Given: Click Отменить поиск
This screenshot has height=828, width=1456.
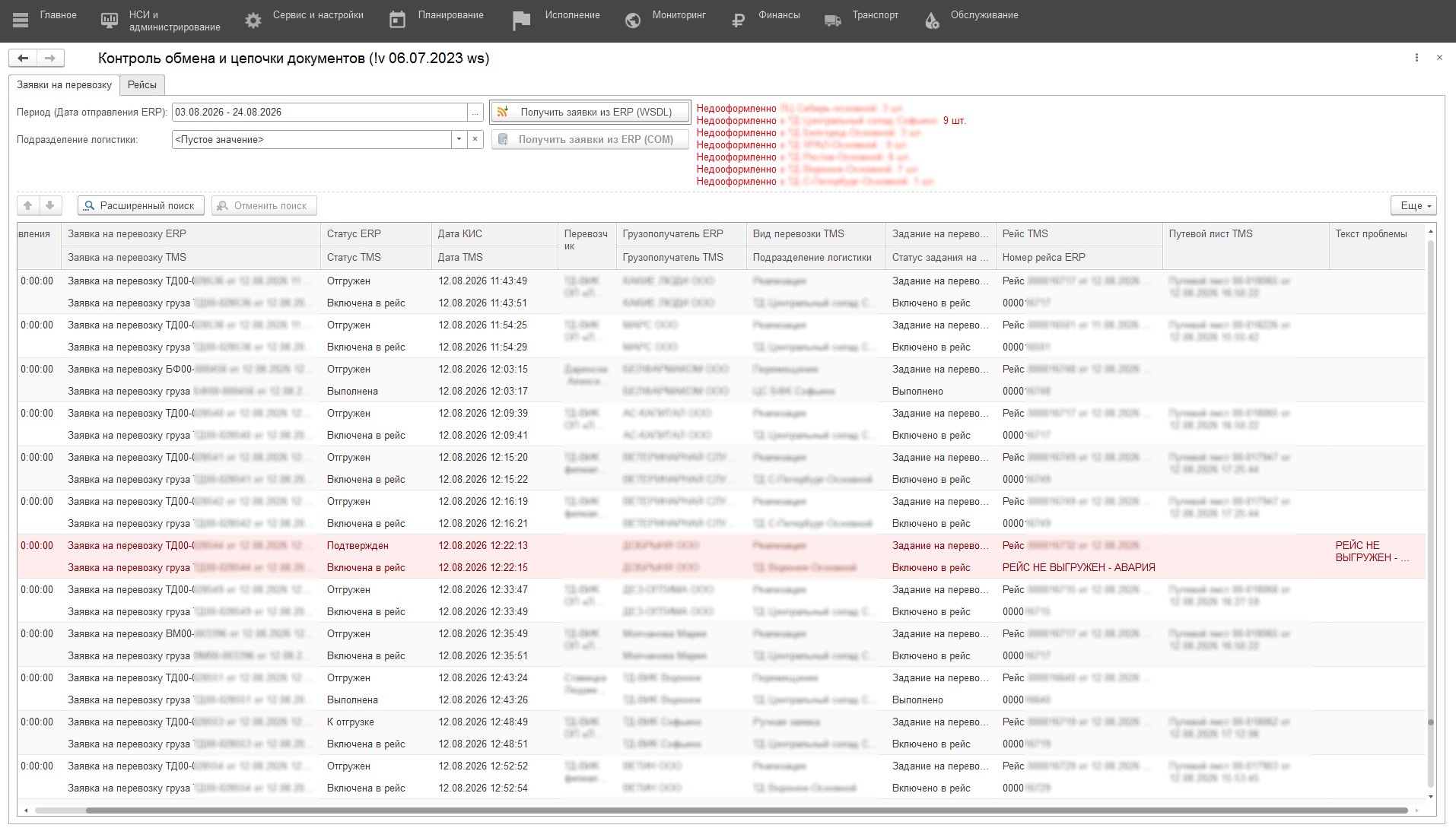Looking at the screenshot, I should [x=264, y=205].
